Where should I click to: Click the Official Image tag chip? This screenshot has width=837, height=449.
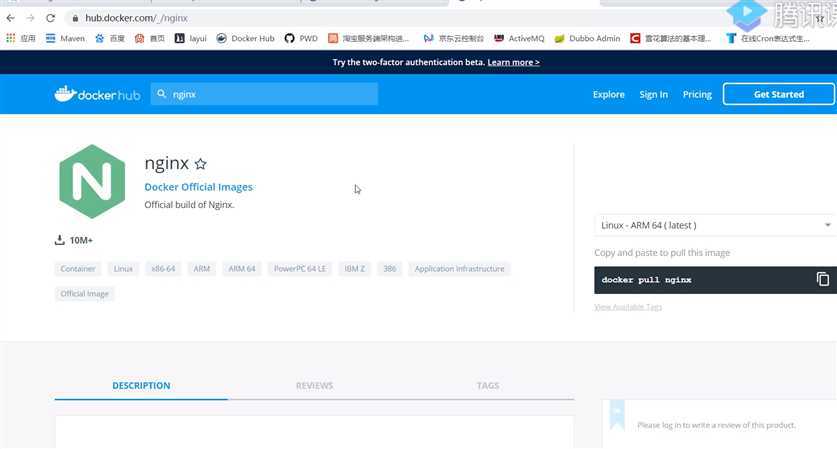point(84,294)
